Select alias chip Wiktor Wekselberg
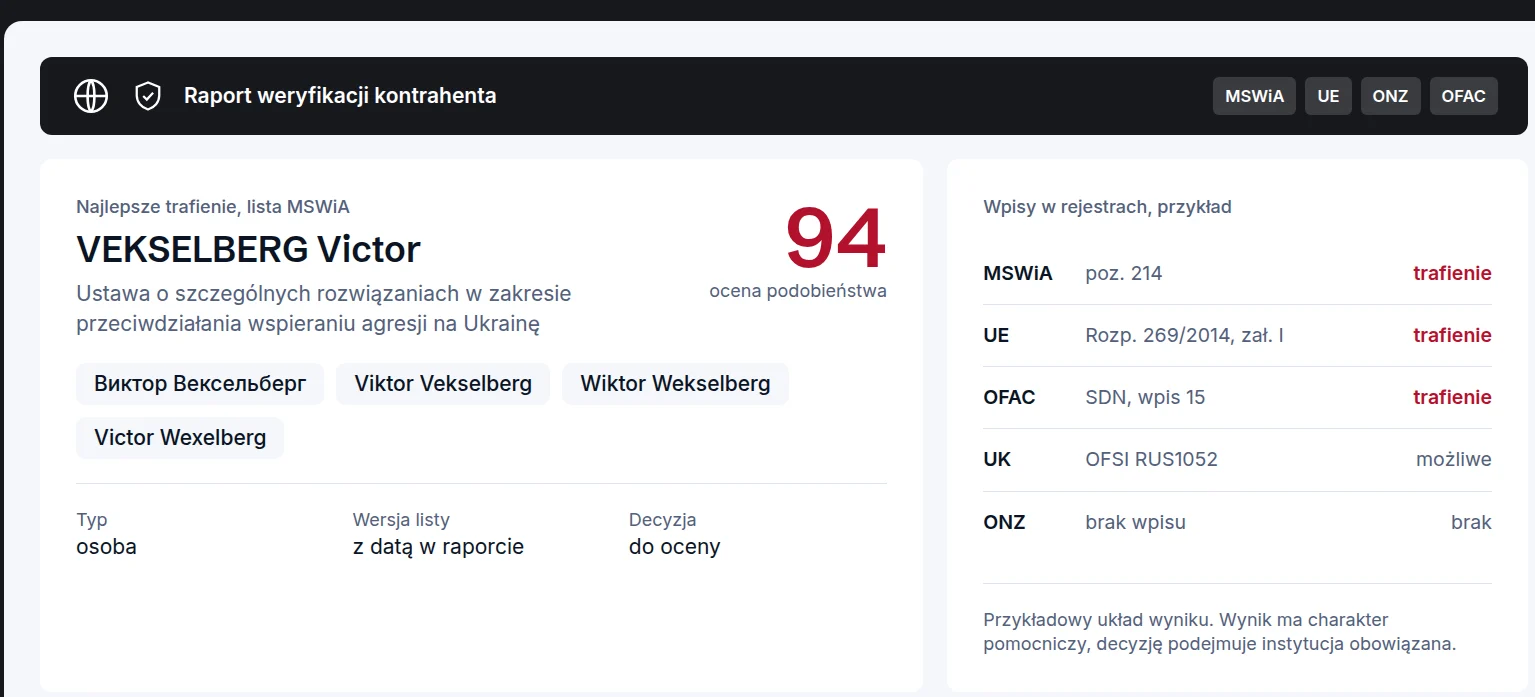Viewport: 1535px width, 697px height. [675, 384]
